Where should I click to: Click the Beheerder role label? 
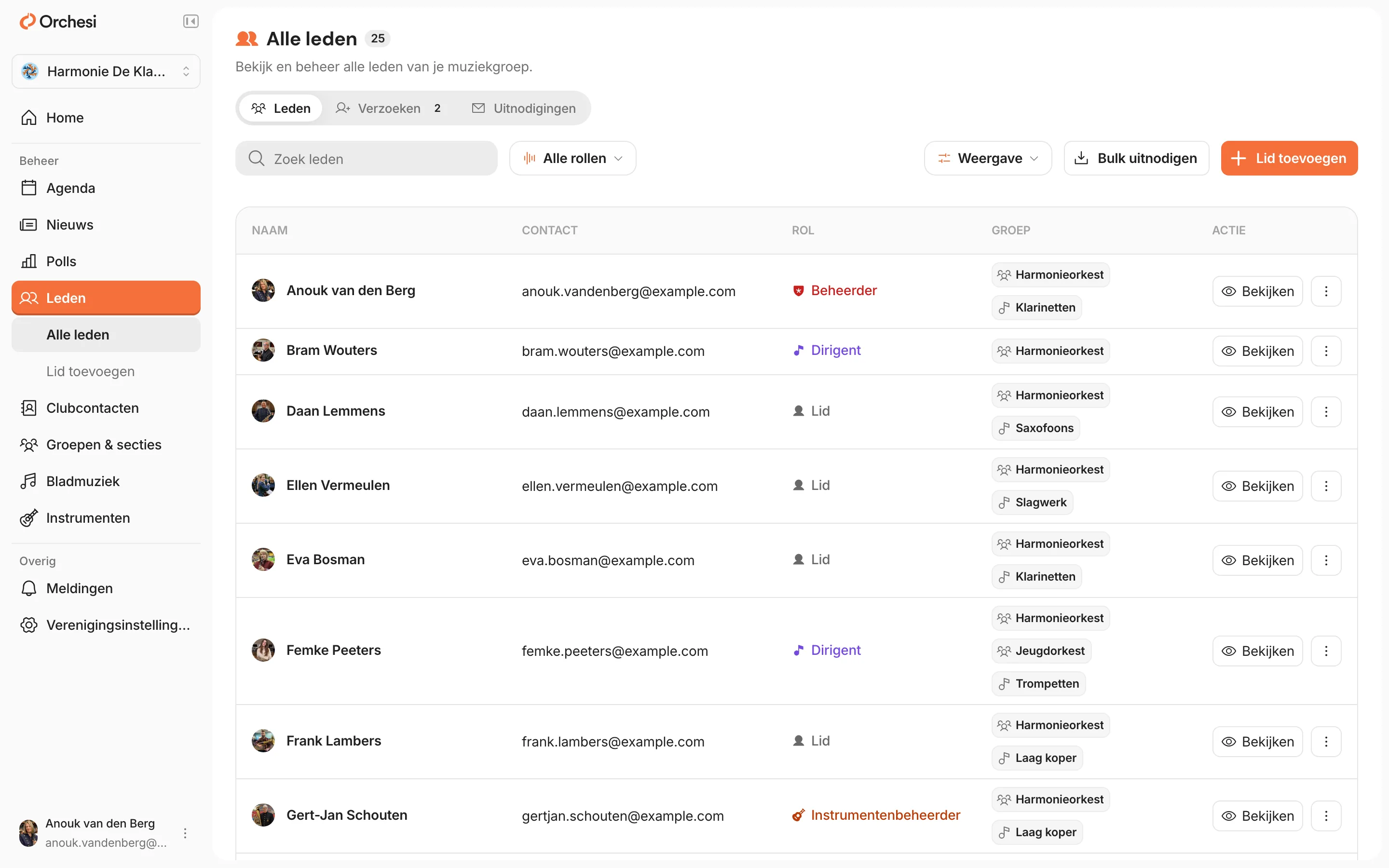click(834, 290)
